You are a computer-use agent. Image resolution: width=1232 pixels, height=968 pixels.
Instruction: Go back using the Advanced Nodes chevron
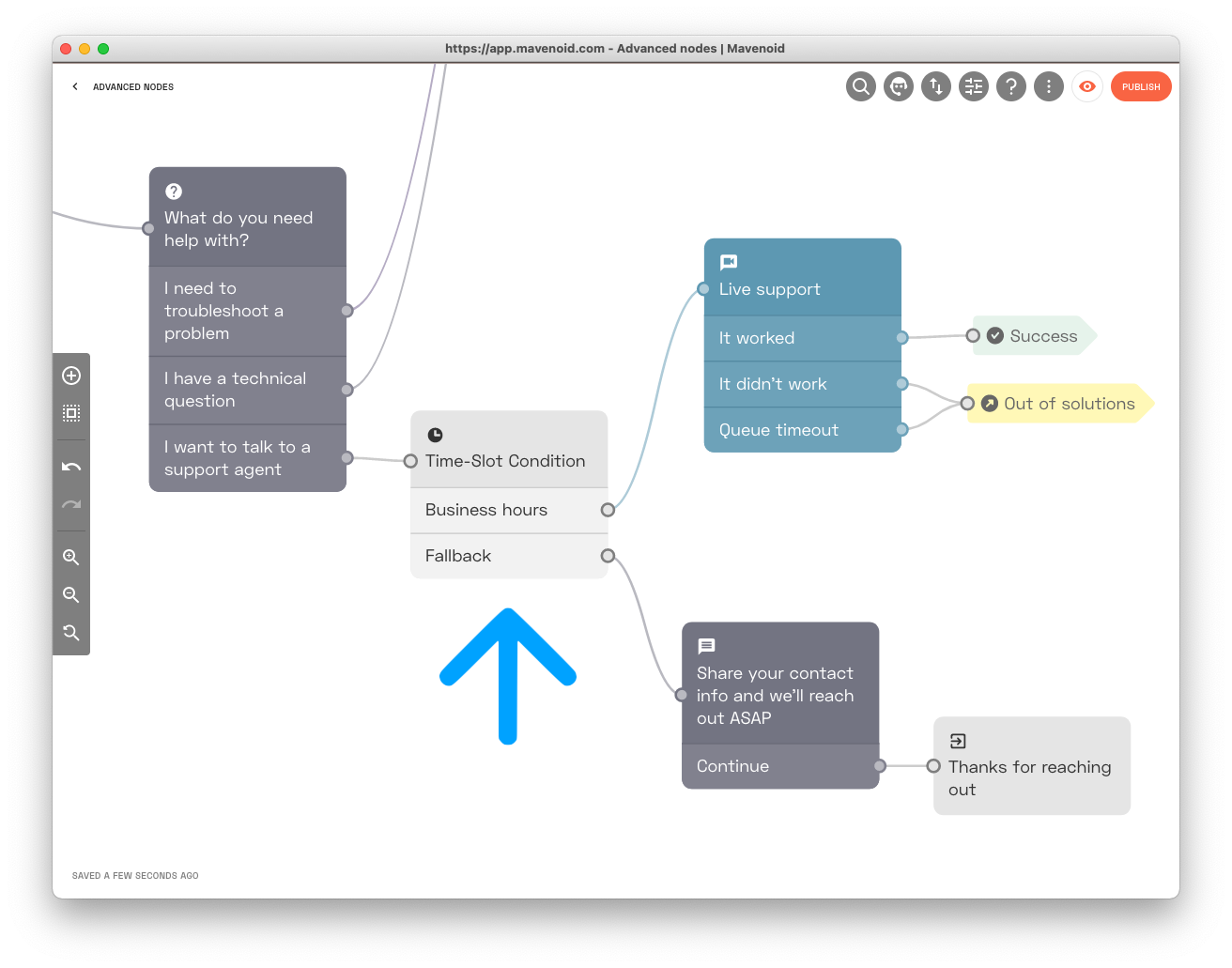tap(75, 87)
